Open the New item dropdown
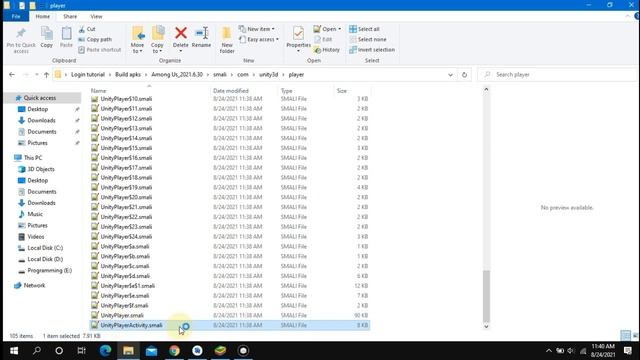Viewport: 640px width, 360px height. click(257, 29)
